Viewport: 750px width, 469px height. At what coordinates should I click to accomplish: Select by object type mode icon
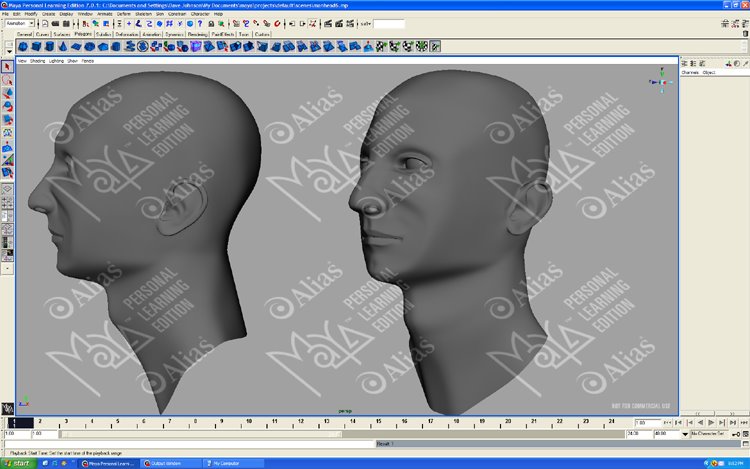click(96, 23)
